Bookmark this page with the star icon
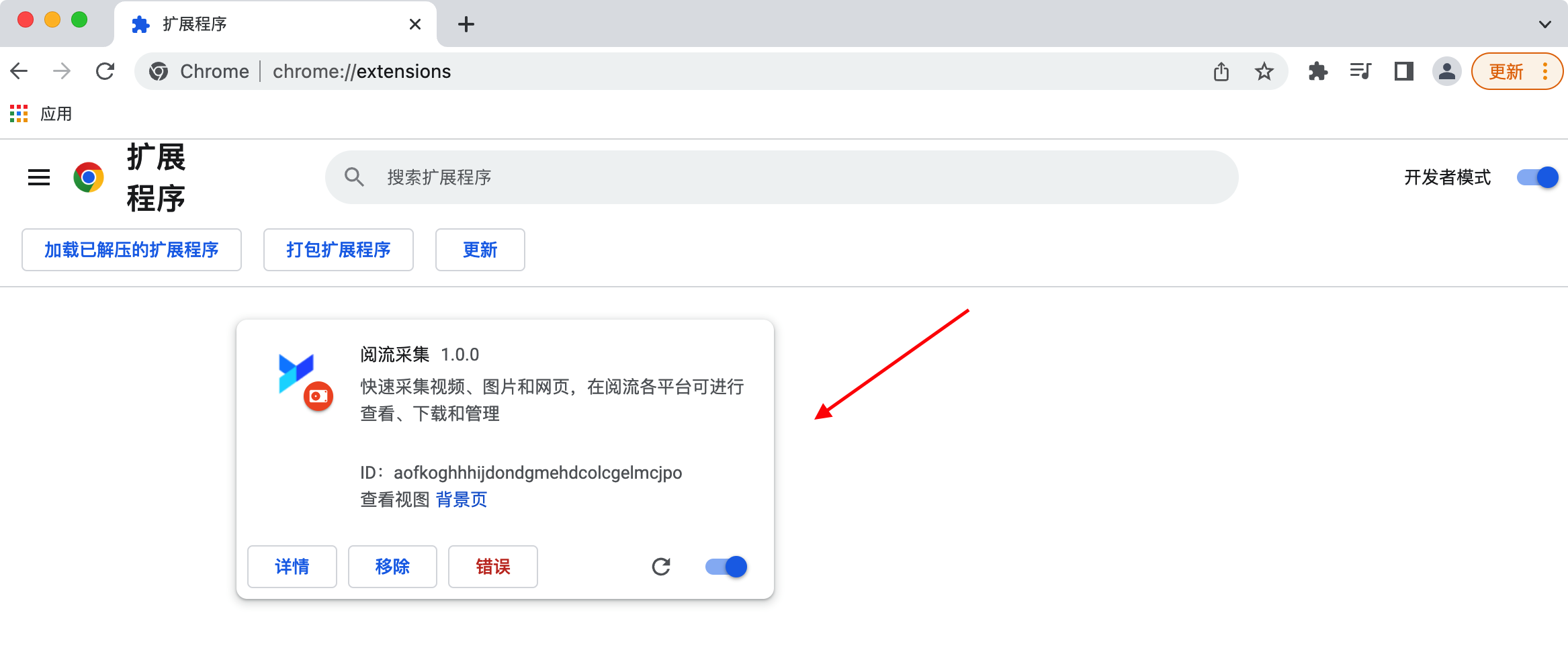The height and width of the screenshot is (658, 1568). tap(1264, 71)
